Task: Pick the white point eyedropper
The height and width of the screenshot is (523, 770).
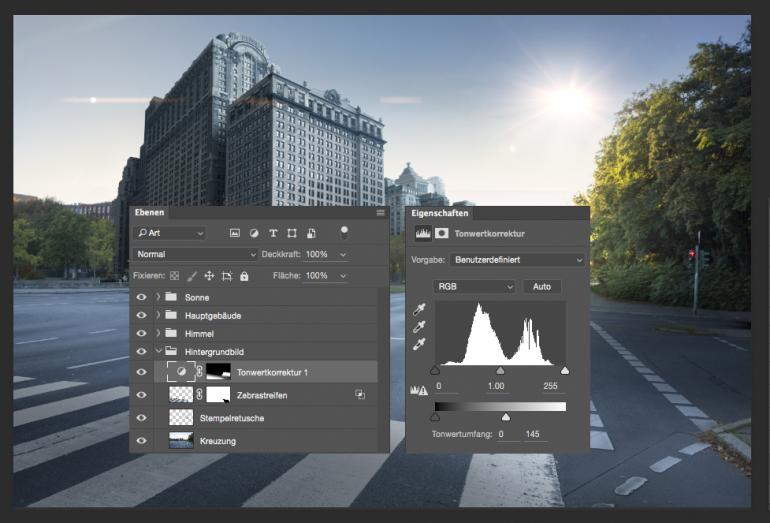Action: click(x=419, y=344)
